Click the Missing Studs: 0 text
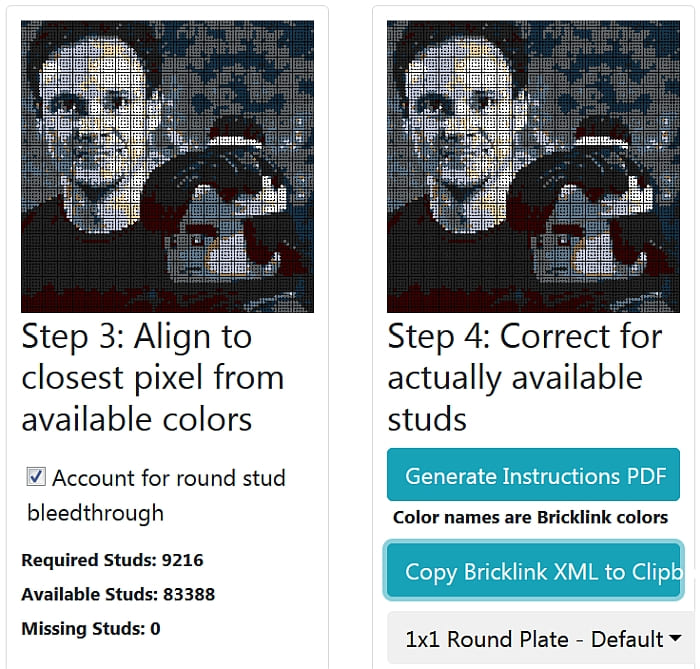 (x=91, y=628)
